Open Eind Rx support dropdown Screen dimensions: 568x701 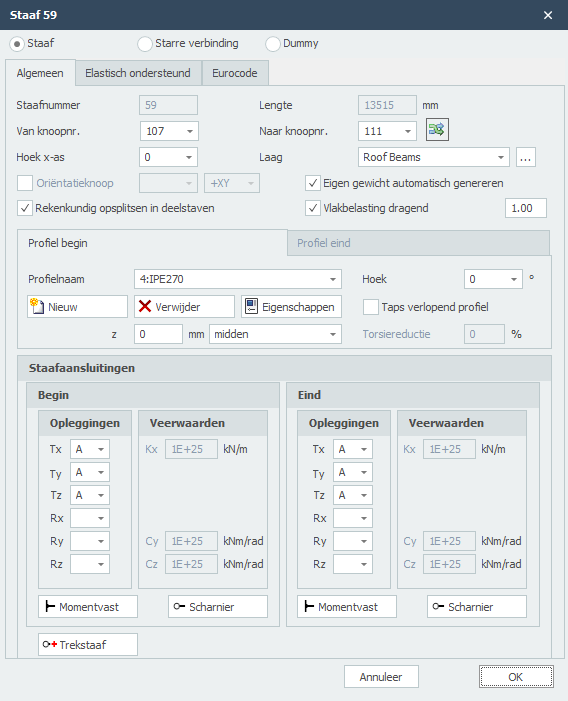364,518
